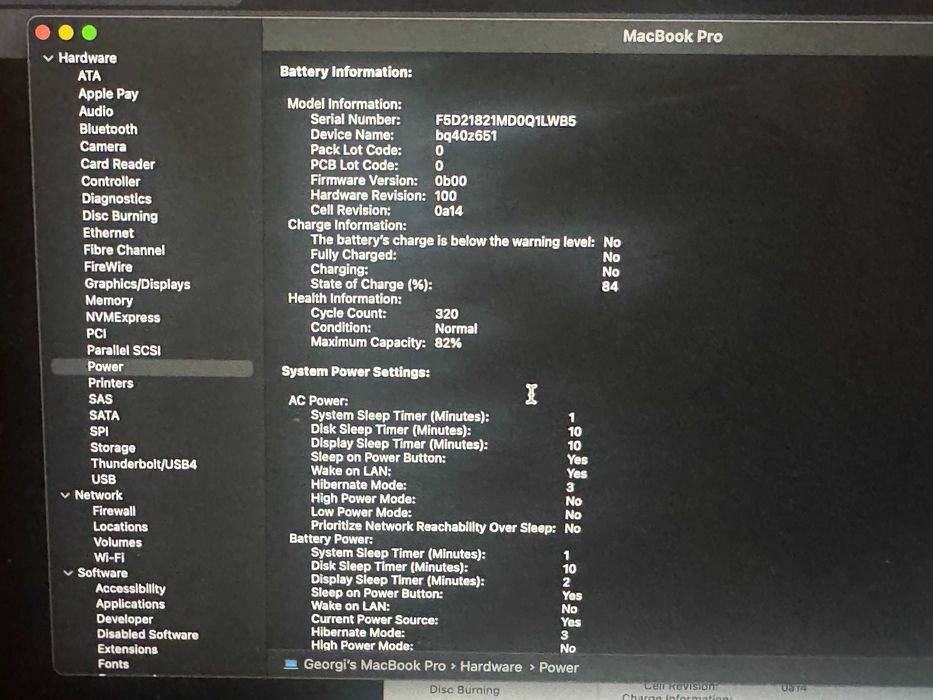Open Extensions under Software
933x700 pixels.
(x=128, y=649)
